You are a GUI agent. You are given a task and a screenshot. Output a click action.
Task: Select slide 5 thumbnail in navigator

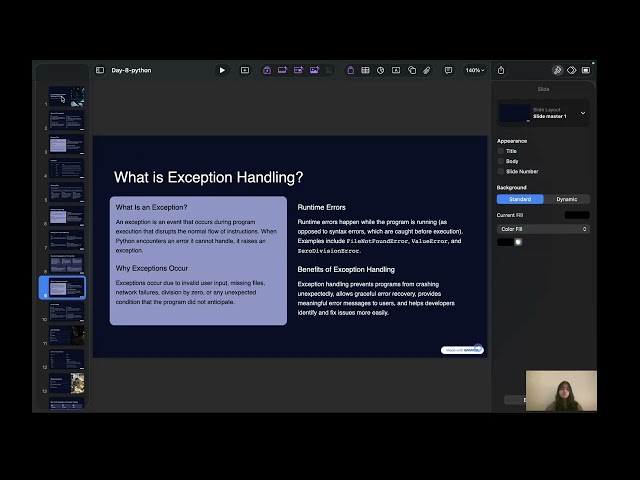click(x=67, y=192)
